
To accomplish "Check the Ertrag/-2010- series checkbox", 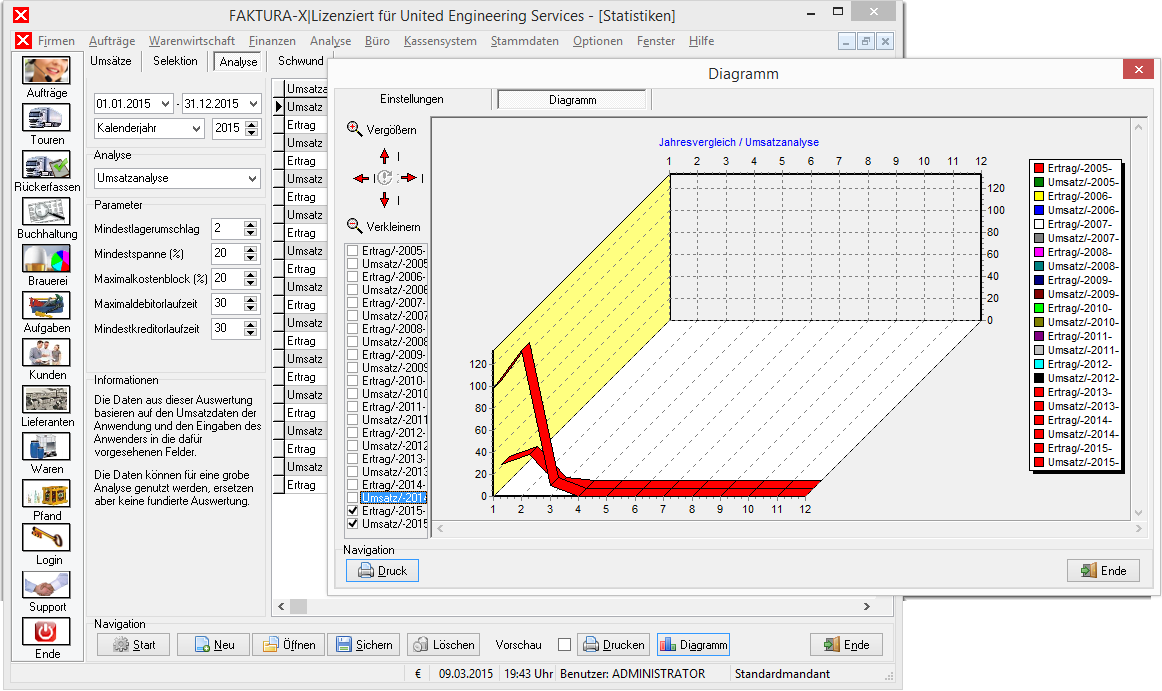I will [x=353, y=381].
